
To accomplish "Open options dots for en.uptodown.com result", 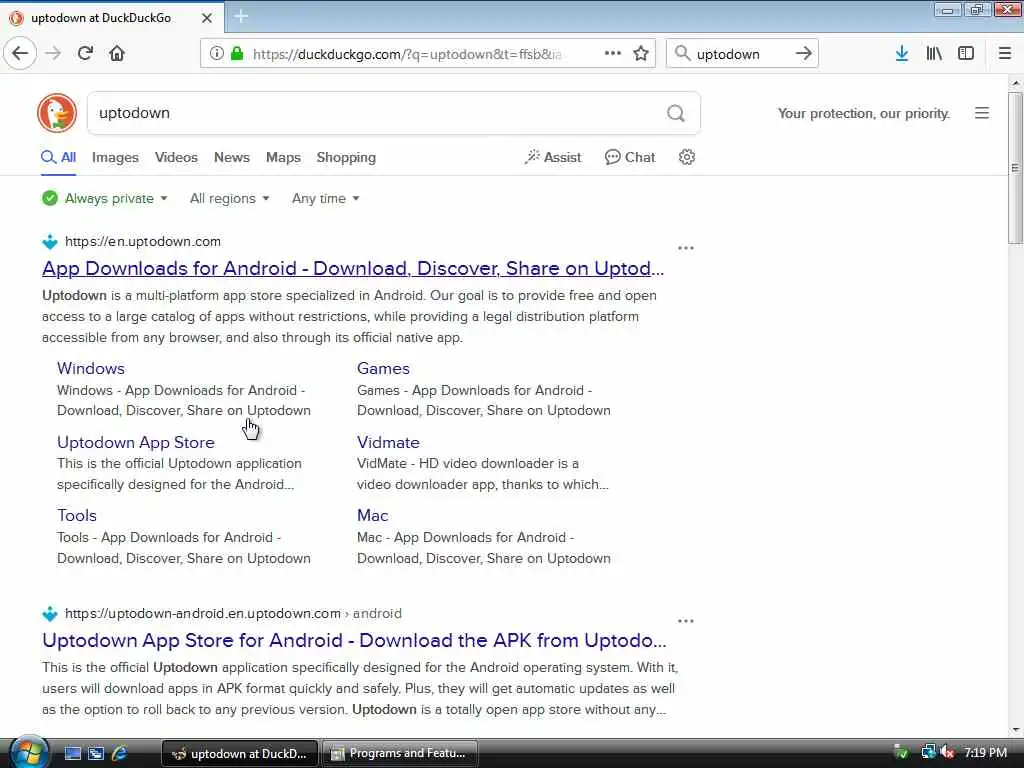I will coord(686,248).
